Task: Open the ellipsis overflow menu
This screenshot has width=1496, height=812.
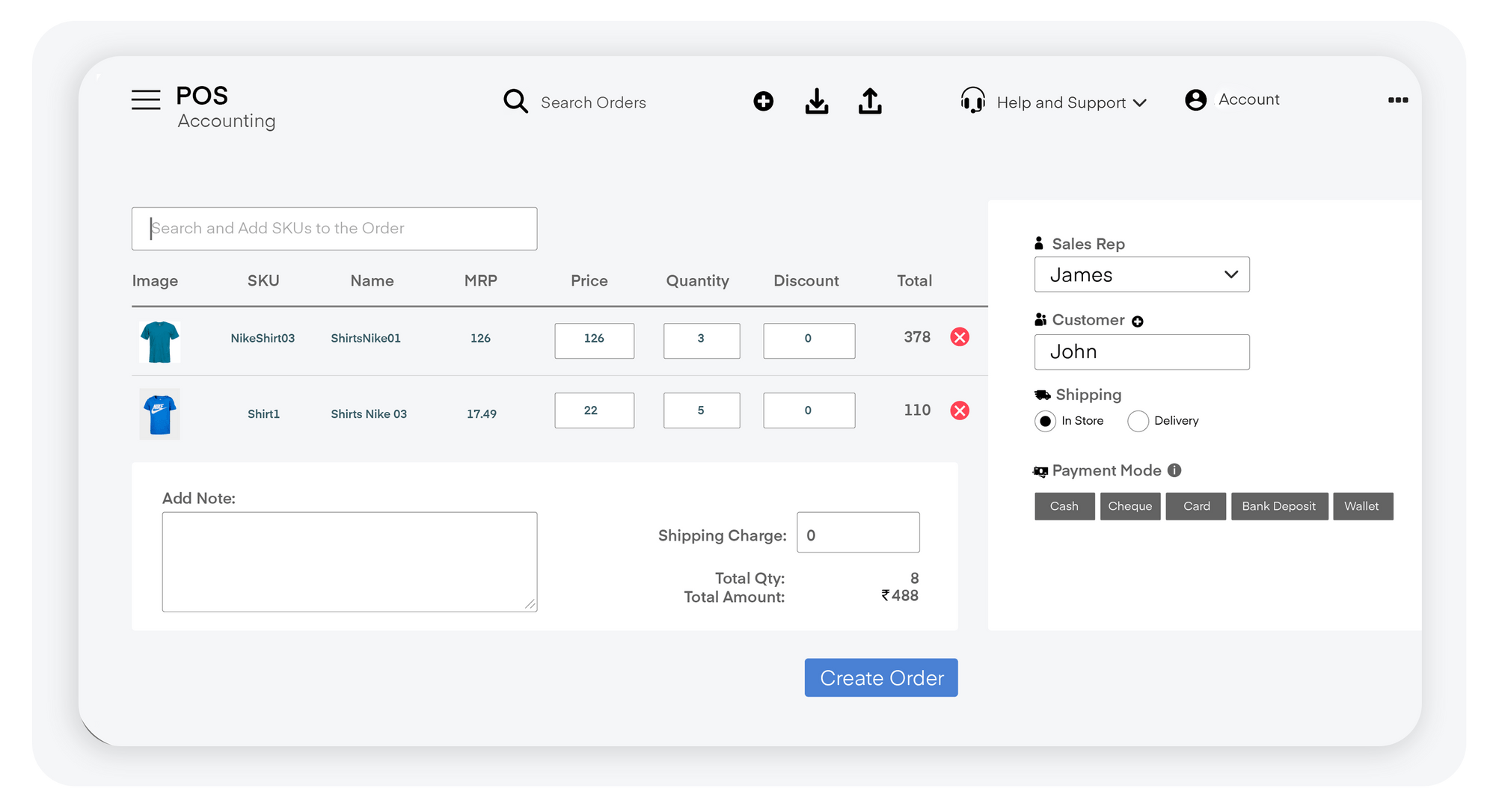Action: click(x=1397, y=99)
